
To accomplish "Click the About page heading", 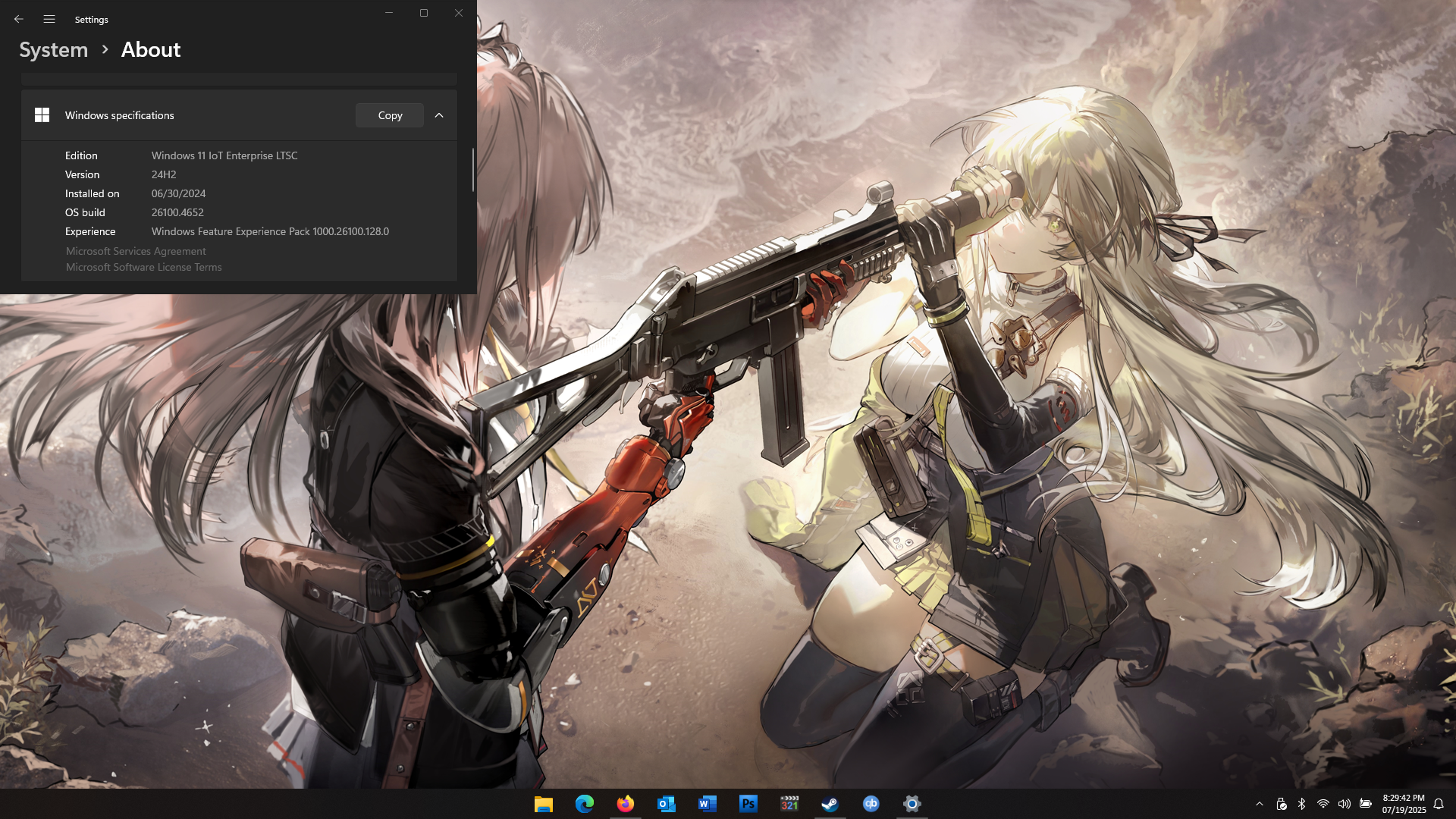I will (x=151, y=50).
